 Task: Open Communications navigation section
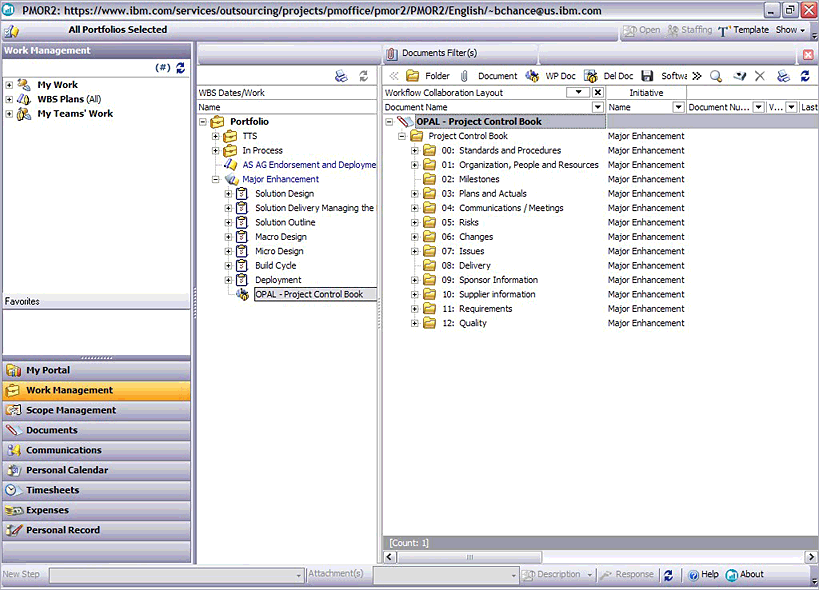(x=97, y=450)
